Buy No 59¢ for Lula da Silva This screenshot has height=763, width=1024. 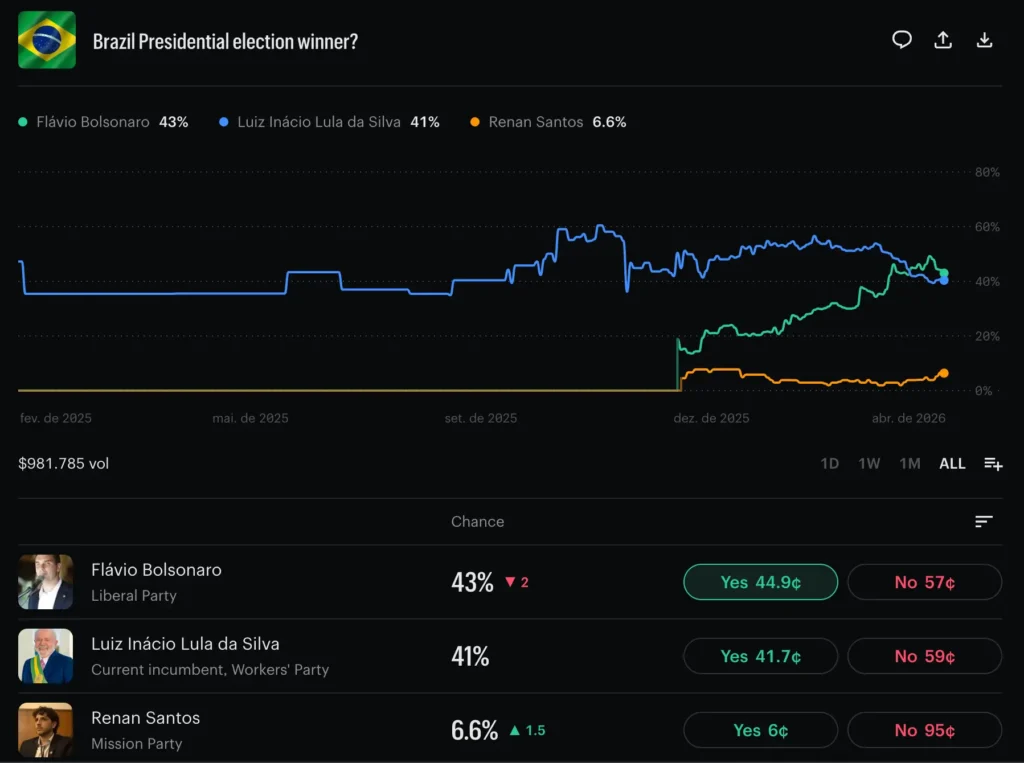924,656
